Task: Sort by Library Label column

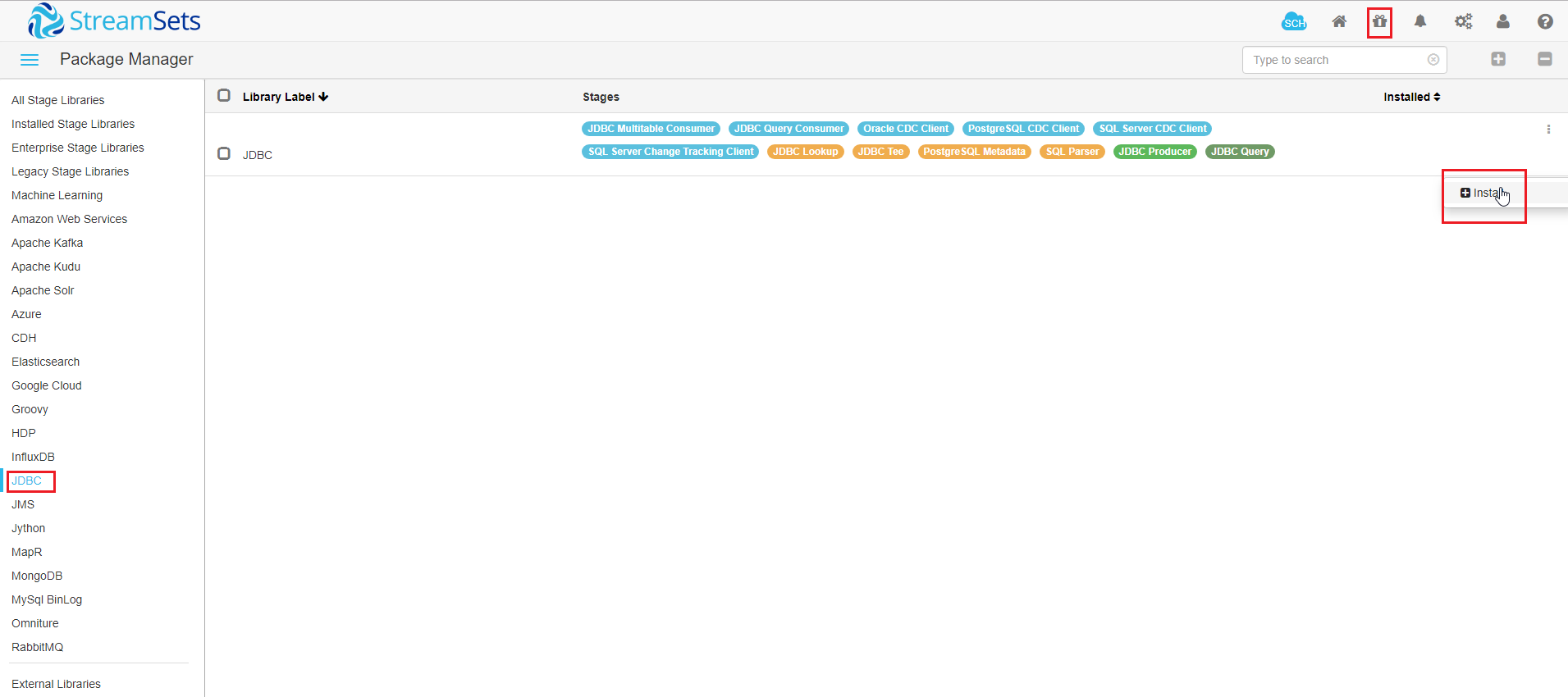Action: pos(286,97)
